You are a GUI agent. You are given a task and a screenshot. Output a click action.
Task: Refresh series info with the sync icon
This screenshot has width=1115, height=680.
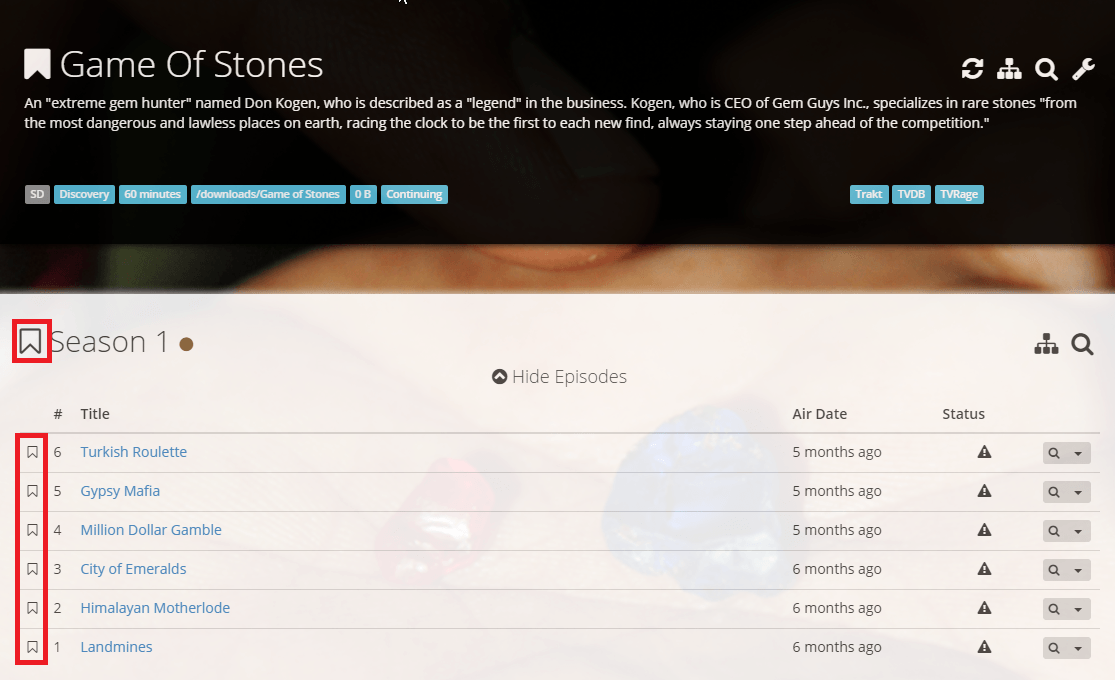click(x=972, y=69)
